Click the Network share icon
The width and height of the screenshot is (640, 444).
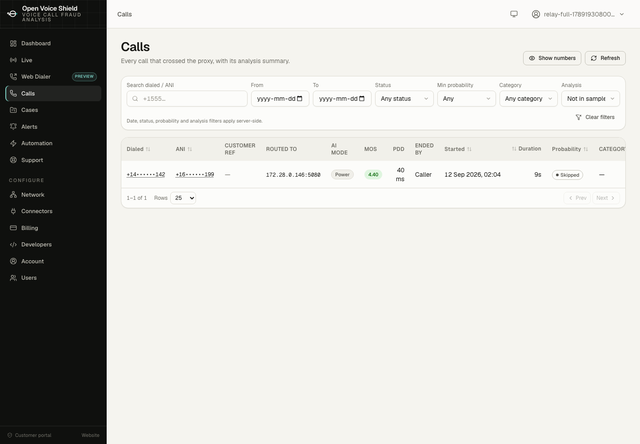coord(13,195)
